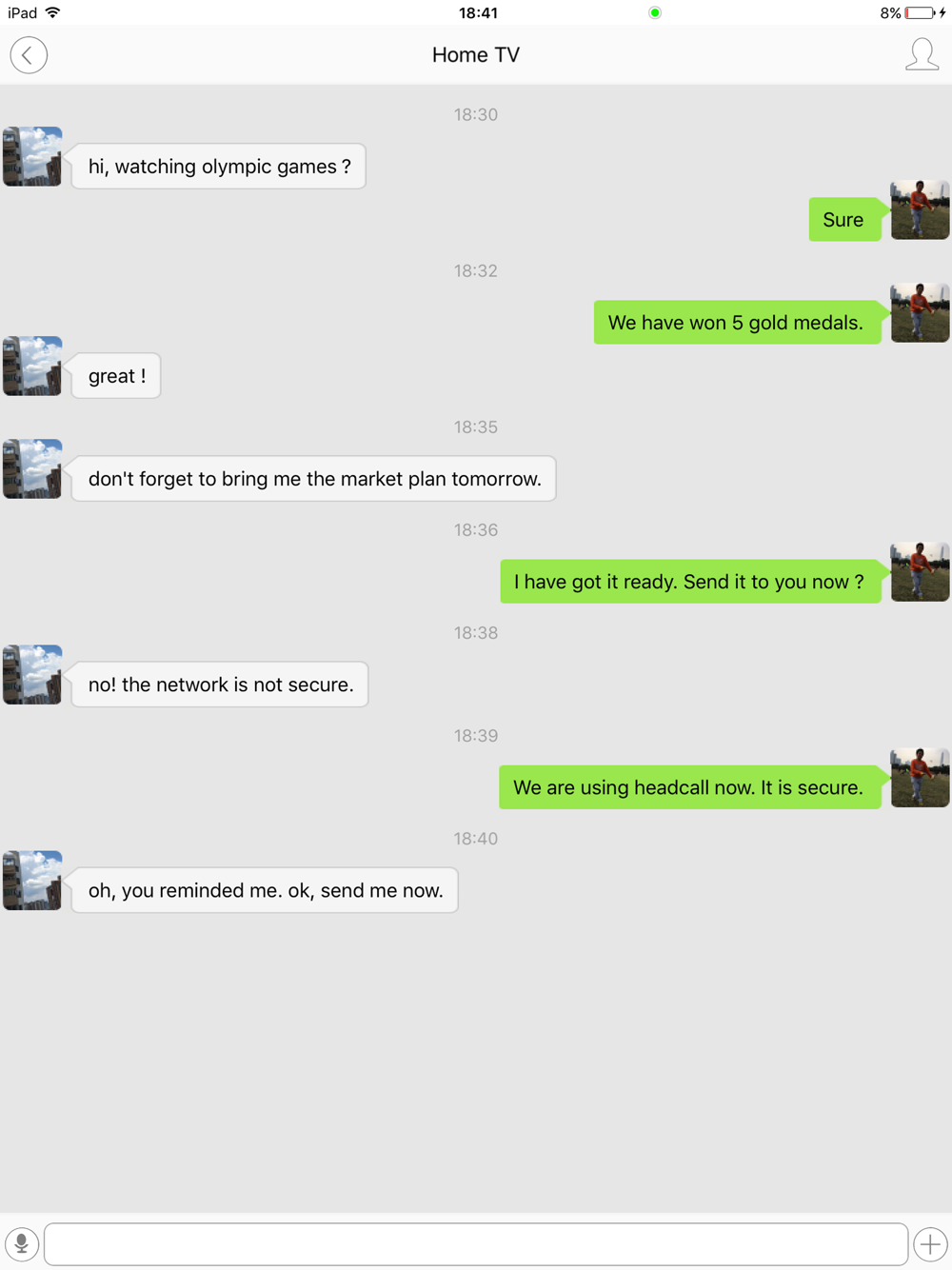Select the market plan tomorrow message
This screenshot has height=1270, width=952.
coord(314,479)
